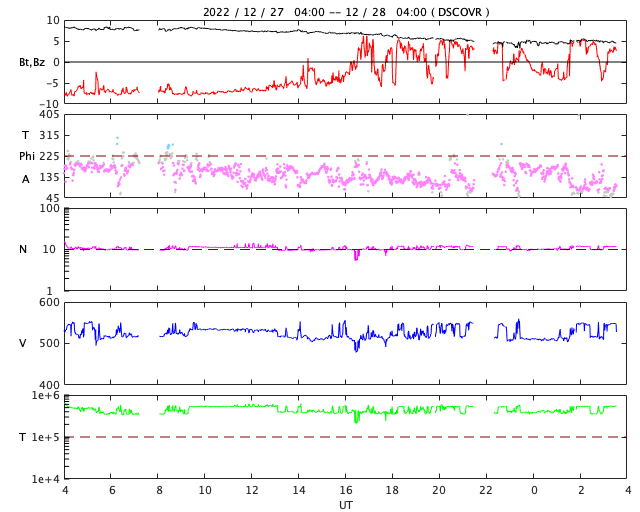This screenshot has width=640, height=512.
Task: Click the '400' velocity tick label
Action: (49, 385)
